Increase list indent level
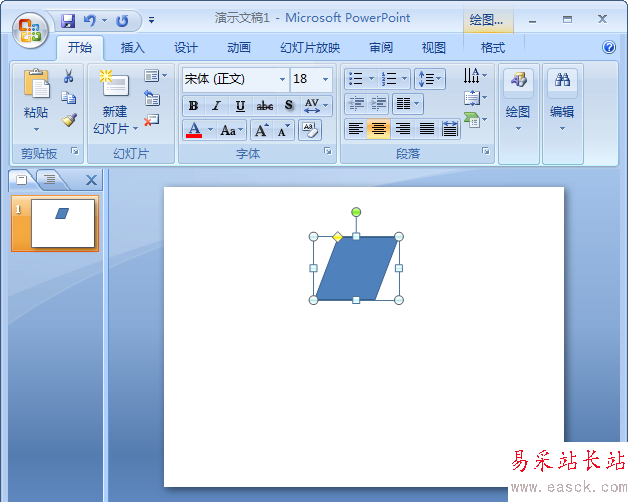The image size is (628, 502). click(x=378, y=104)
